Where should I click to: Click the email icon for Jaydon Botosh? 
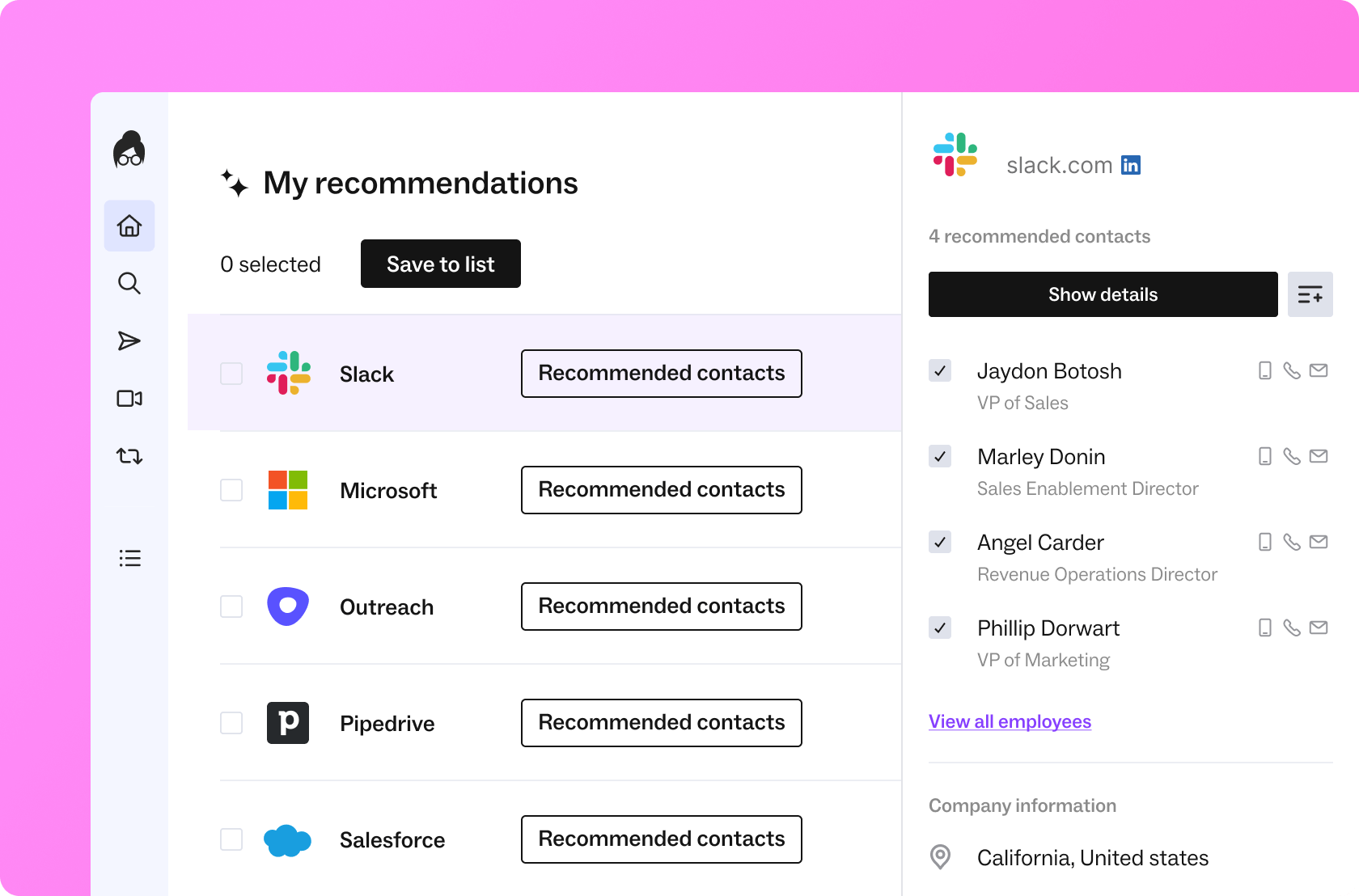[1319, 370]
